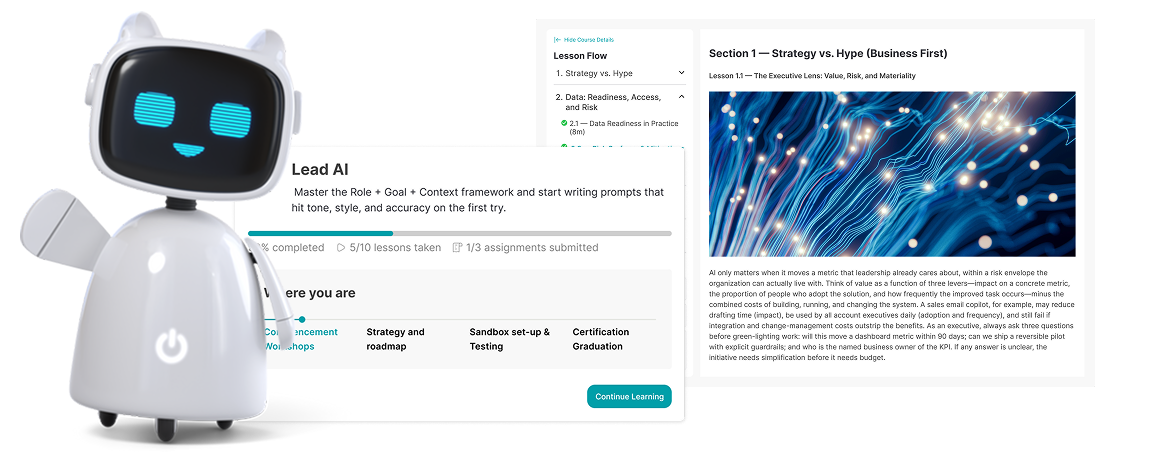Select the Certification Graduation stage
This screenshot has width=1160, height=463.
click(x=601, y=339)
